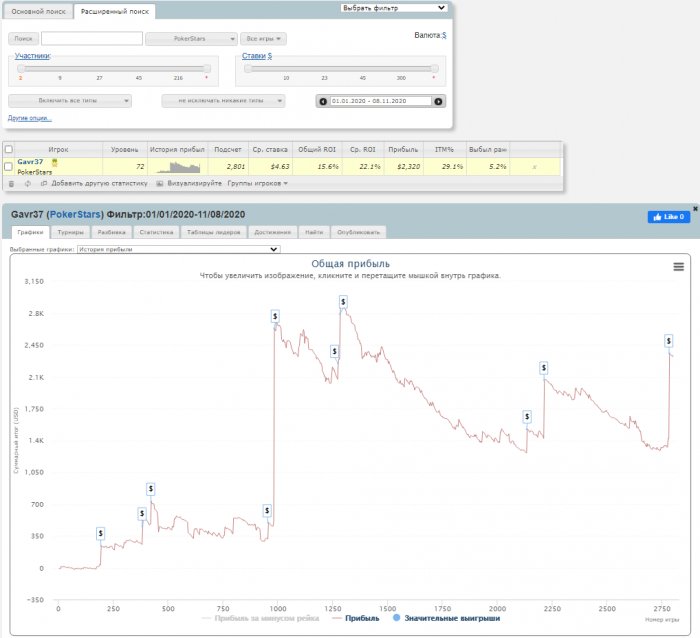700x638 pixels.
Task: Open the Все игры dropdown
Action: [265, 39]
